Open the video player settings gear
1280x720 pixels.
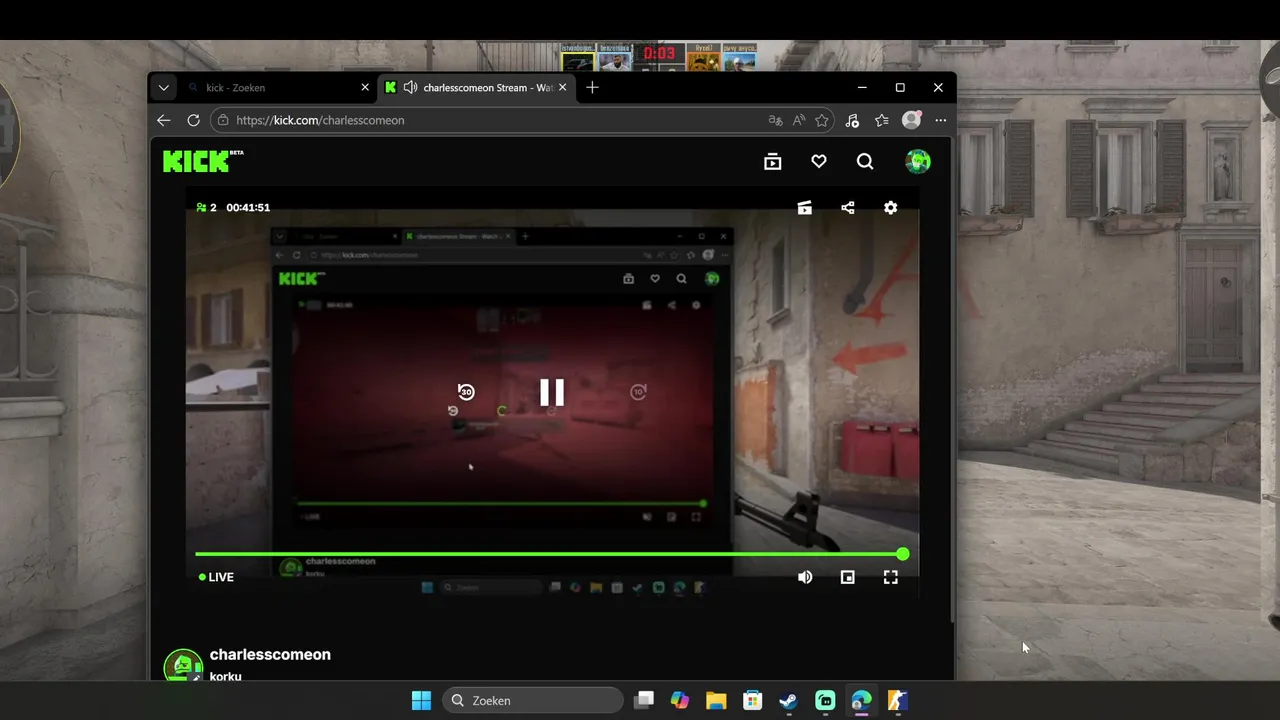point(891,208)
